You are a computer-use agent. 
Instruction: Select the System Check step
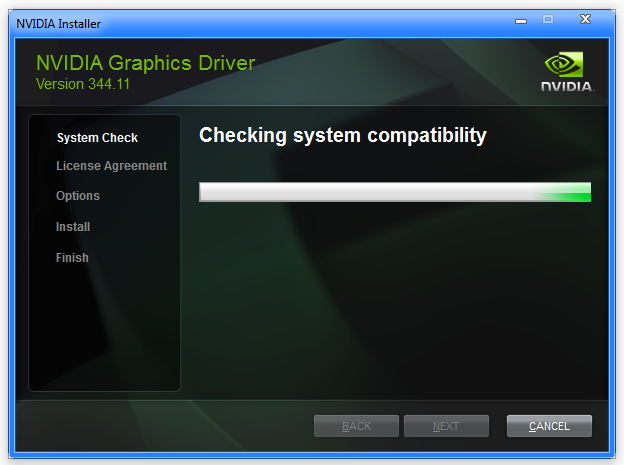(x=97, y=138)
